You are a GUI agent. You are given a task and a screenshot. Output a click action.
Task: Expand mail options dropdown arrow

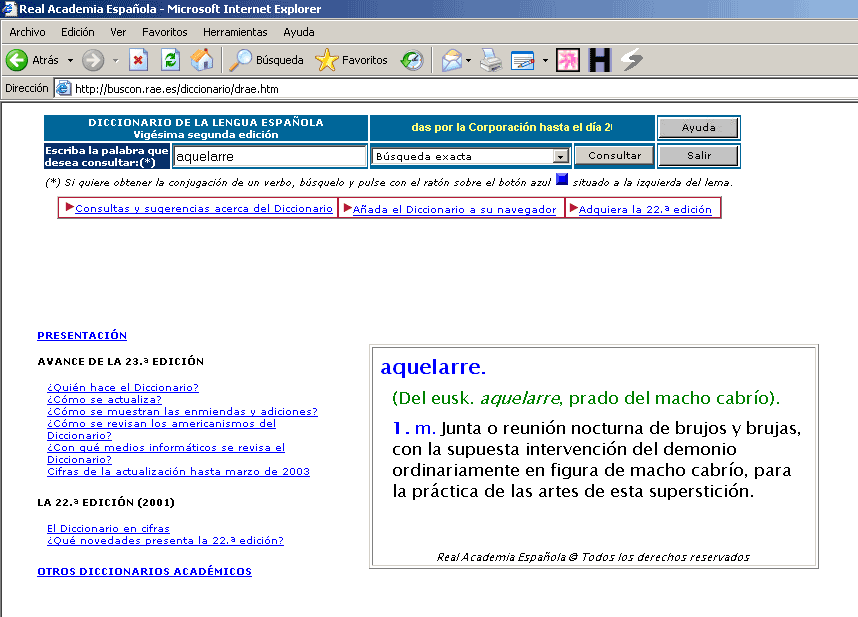click(x=468, y=60)
